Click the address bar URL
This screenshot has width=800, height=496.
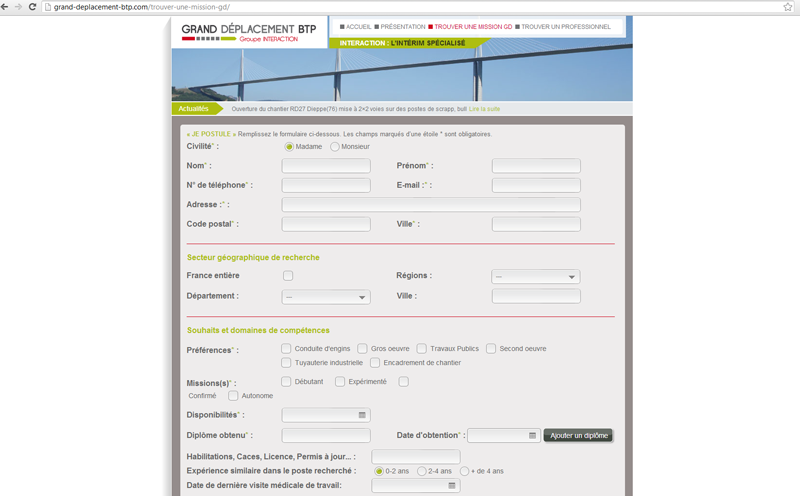tap(142, 7)
